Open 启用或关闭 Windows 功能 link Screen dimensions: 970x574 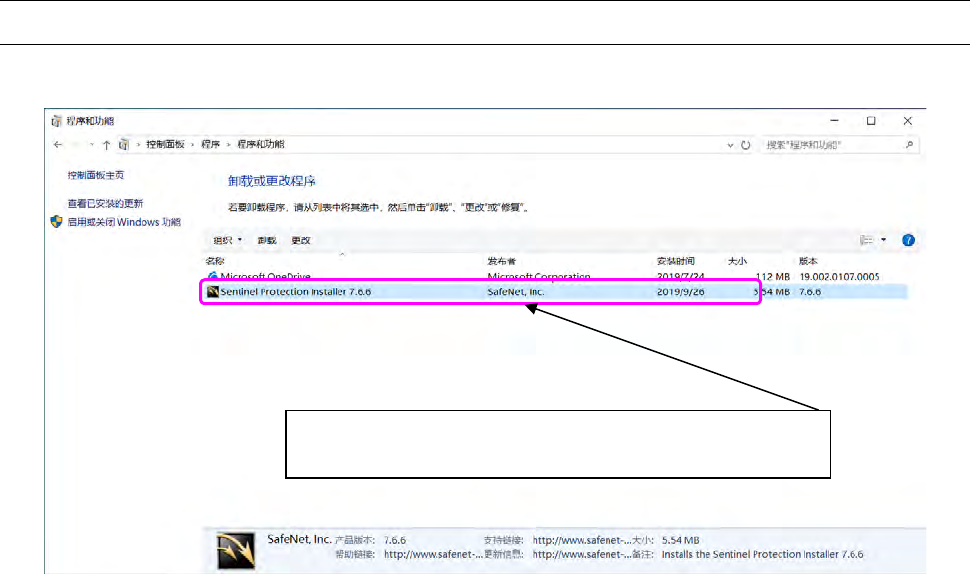click(124, 222)
